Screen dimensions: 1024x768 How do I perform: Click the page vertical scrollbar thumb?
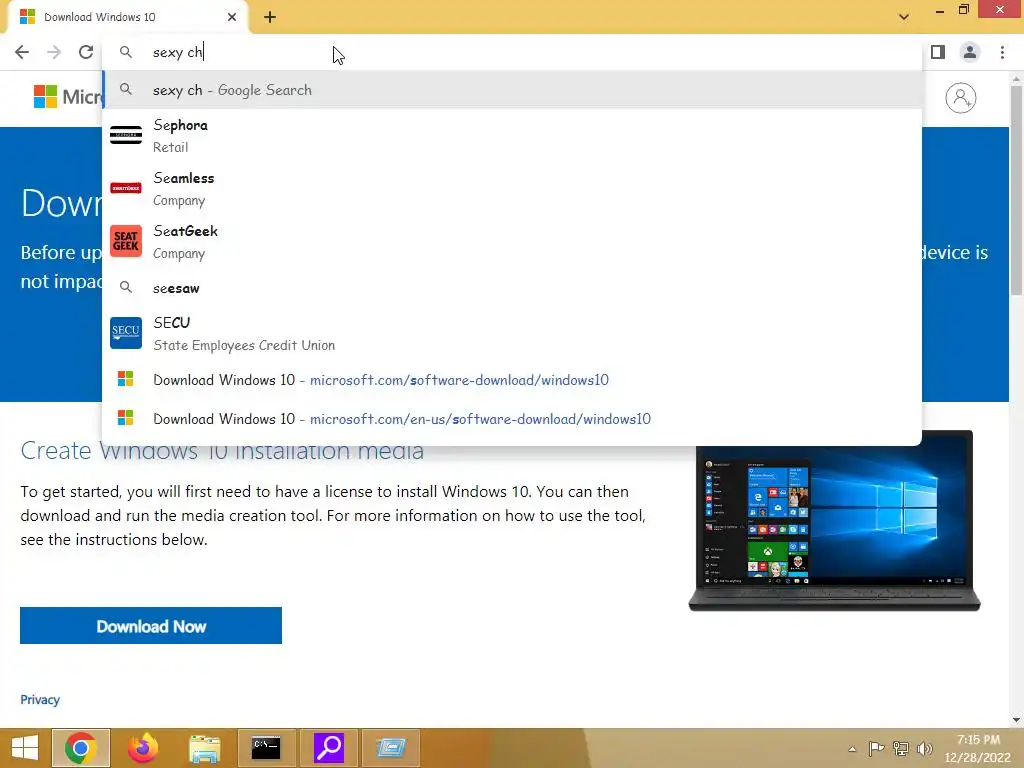pyautogui.click(x=1016, y=189)
